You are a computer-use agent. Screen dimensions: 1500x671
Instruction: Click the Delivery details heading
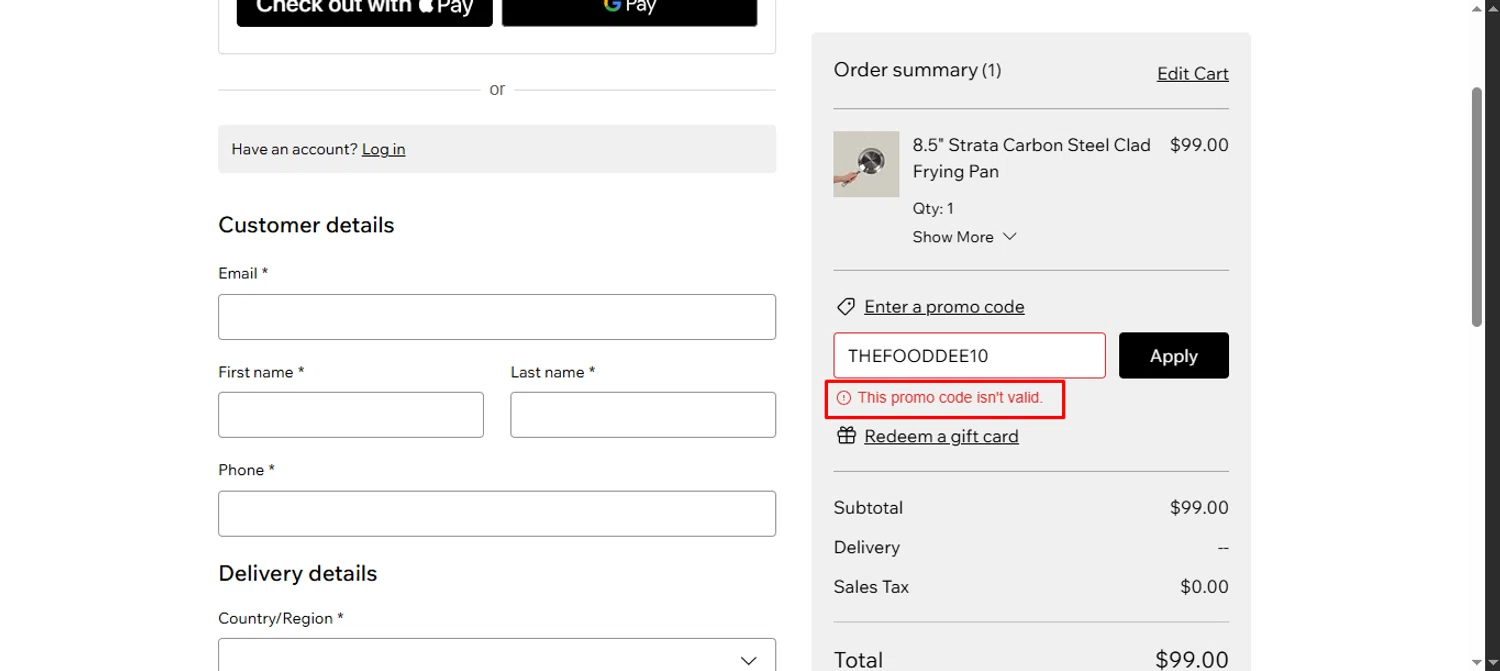pyautogui.click(x=298, y=574)
